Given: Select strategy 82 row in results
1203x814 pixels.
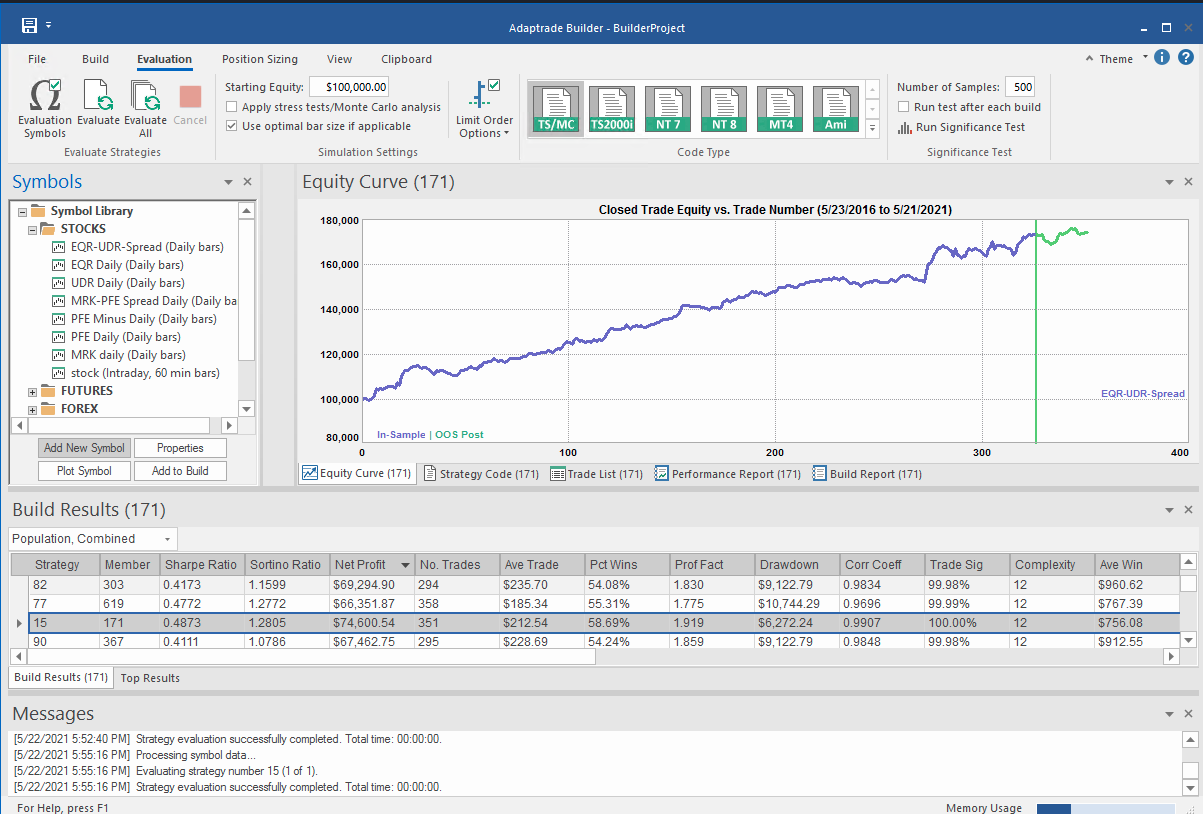Looking at the screenshot, I should [x=595, y=584].
